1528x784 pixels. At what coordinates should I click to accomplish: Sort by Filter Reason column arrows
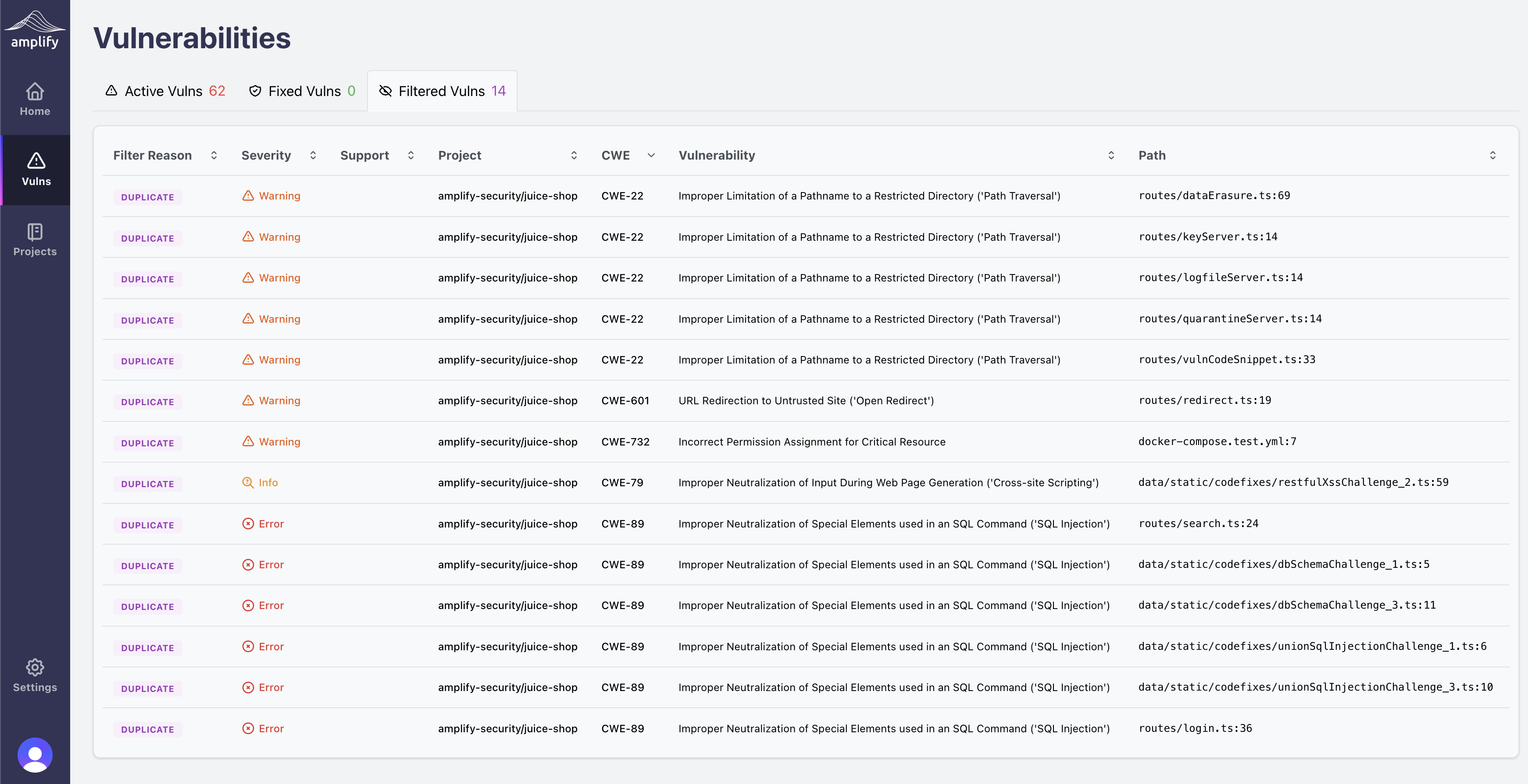coord(214,155)
